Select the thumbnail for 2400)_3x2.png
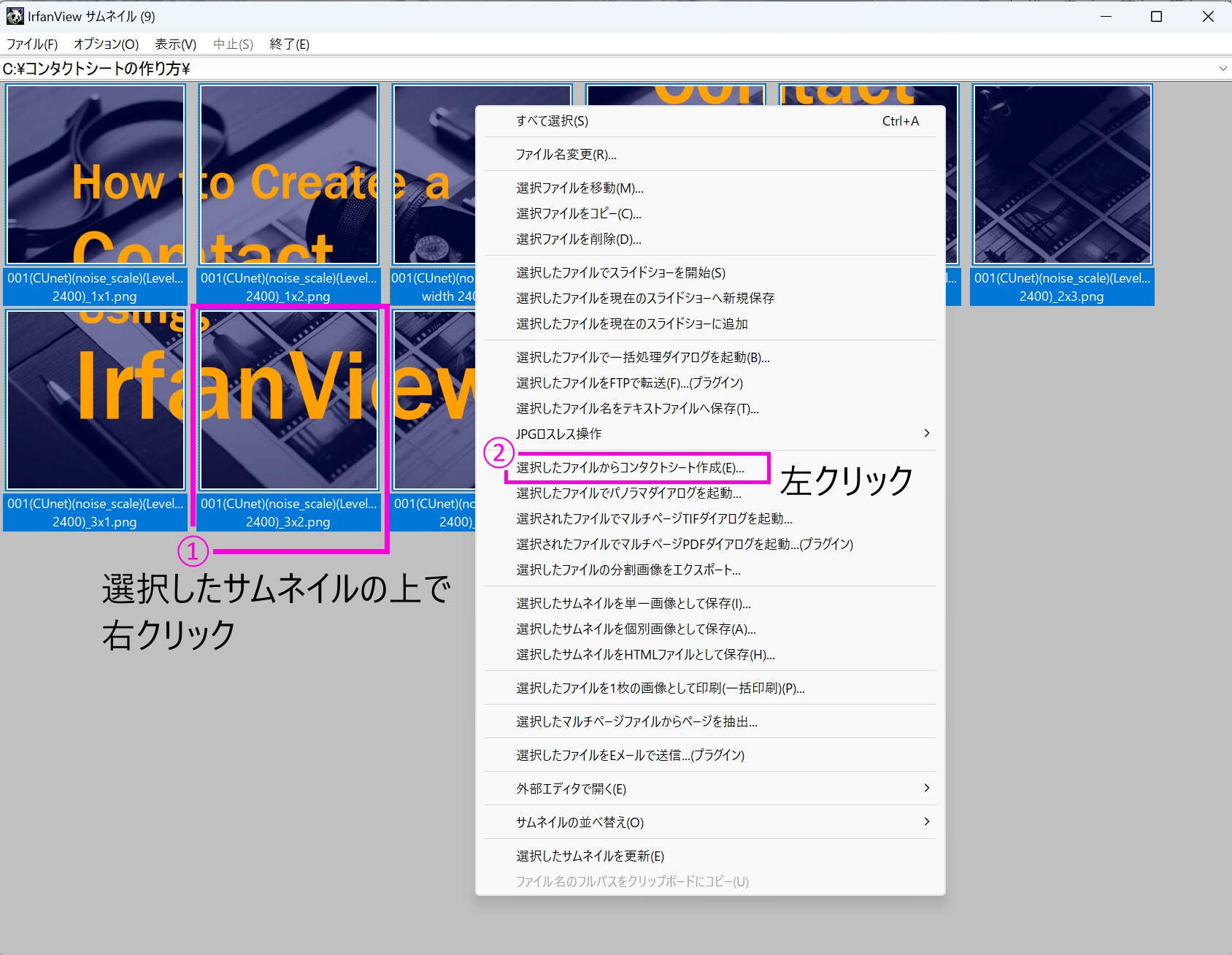Screen dimensions: 1232x955 pos(289,400)
